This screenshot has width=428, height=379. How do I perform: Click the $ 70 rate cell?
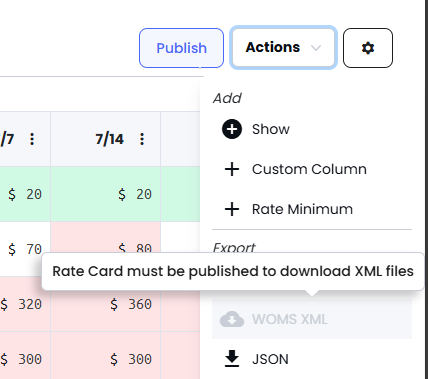(x=25, y=249)
